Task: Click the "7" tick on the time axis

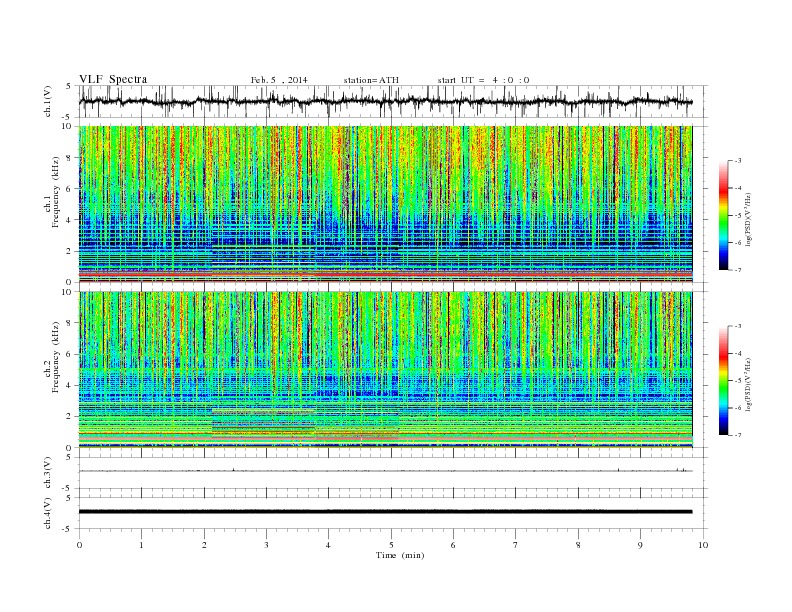Action: click(516, 545)
